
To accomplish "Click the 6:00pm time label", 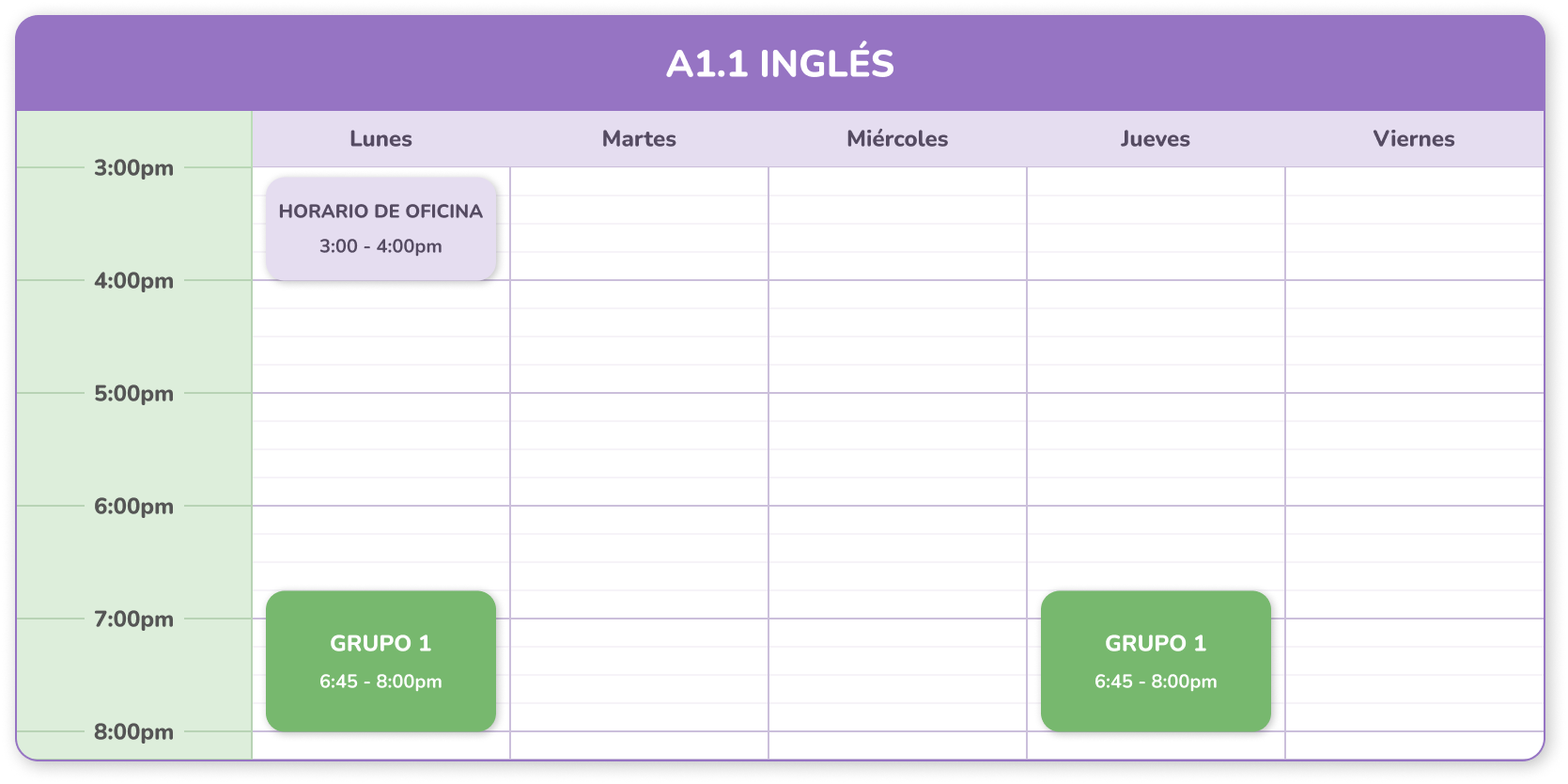I will [133, 507].
